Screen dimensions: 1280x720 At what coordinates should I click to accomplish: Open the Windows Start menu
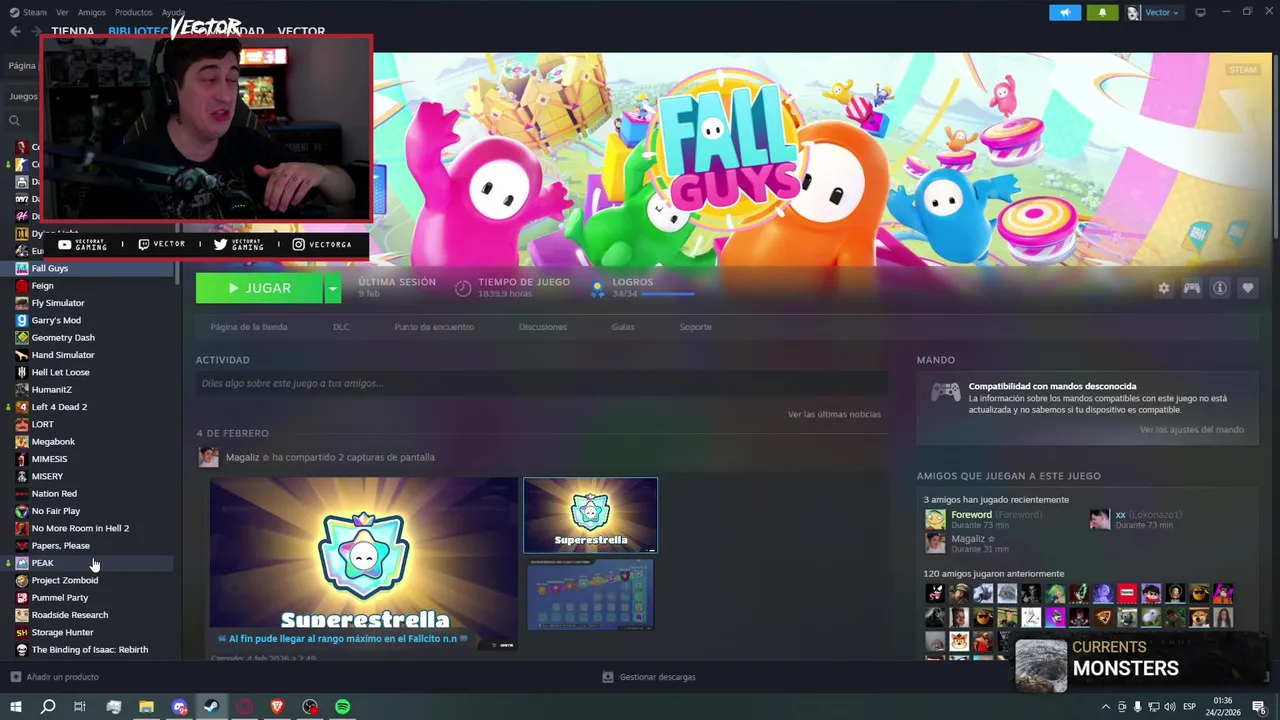pyautogui.click(x=15, y=707)
